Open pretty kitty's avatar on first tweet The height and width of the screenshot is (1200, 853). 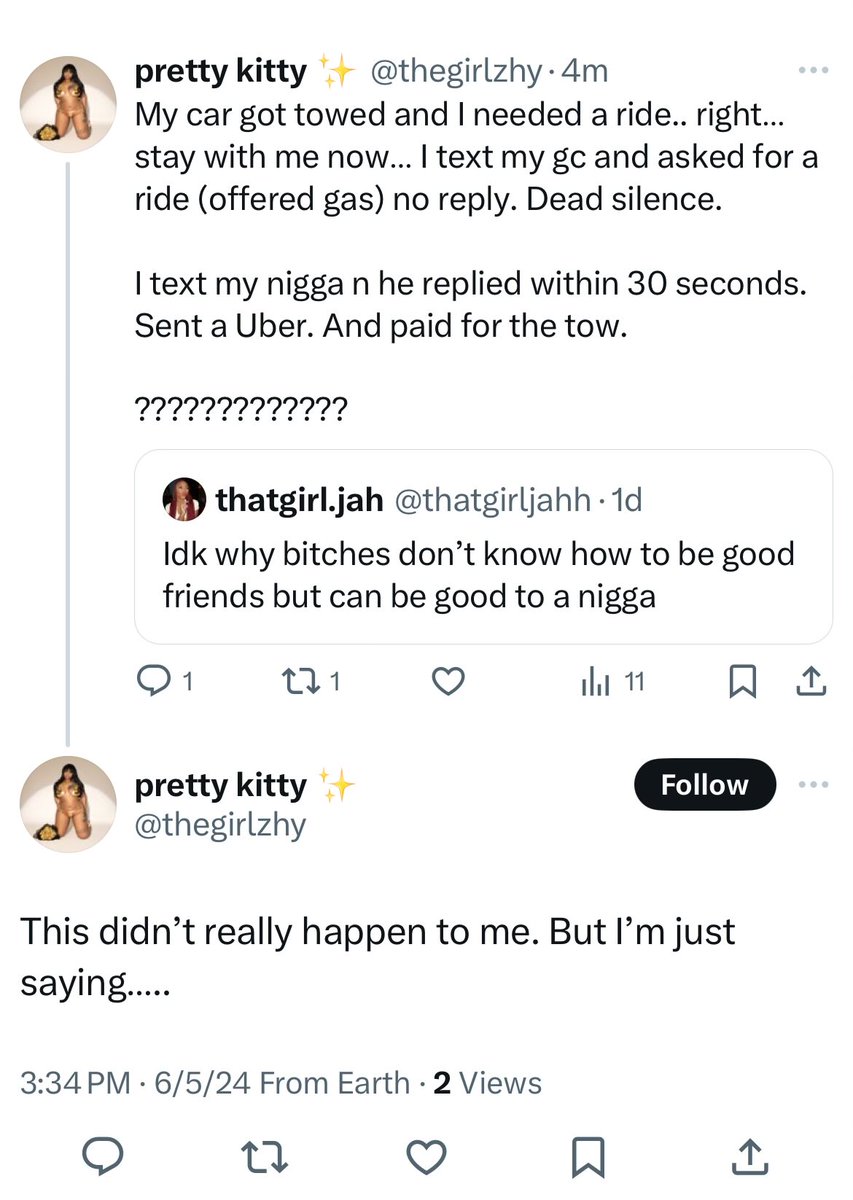point(68,105)
